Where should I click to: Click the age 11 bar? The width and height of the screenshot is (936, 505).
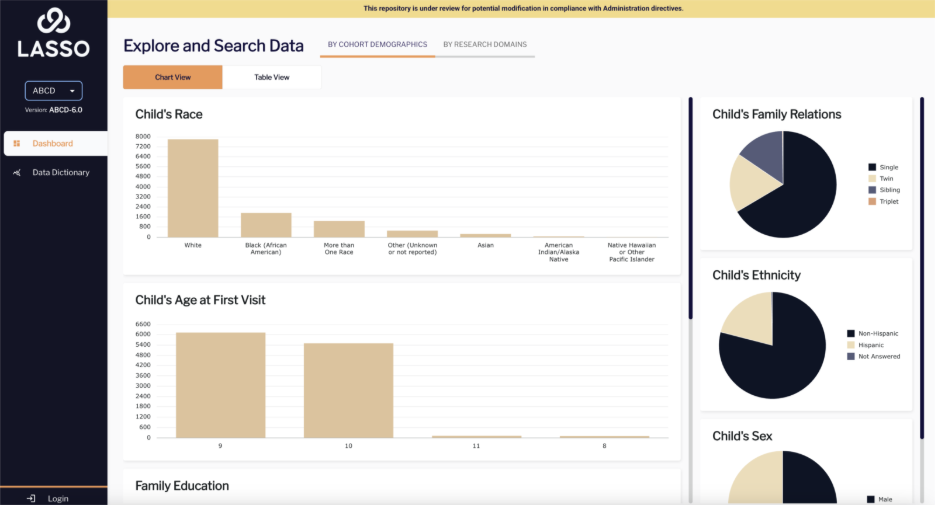click(476, 437)
